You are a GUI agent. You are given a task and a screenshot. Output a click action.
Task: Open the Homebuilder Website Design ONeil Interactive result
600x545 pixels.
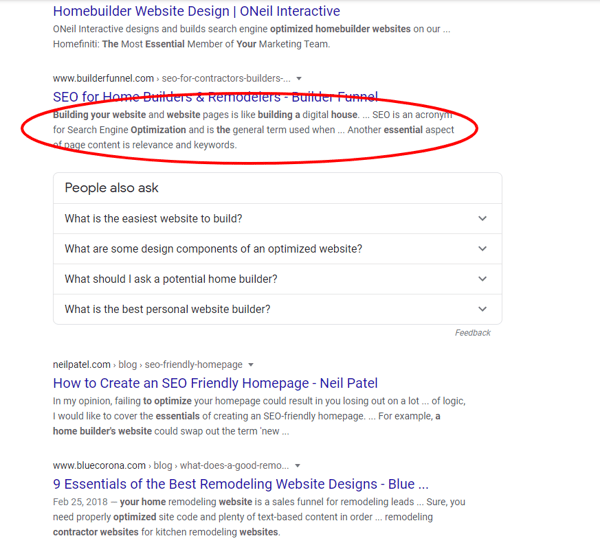[196, 11]
